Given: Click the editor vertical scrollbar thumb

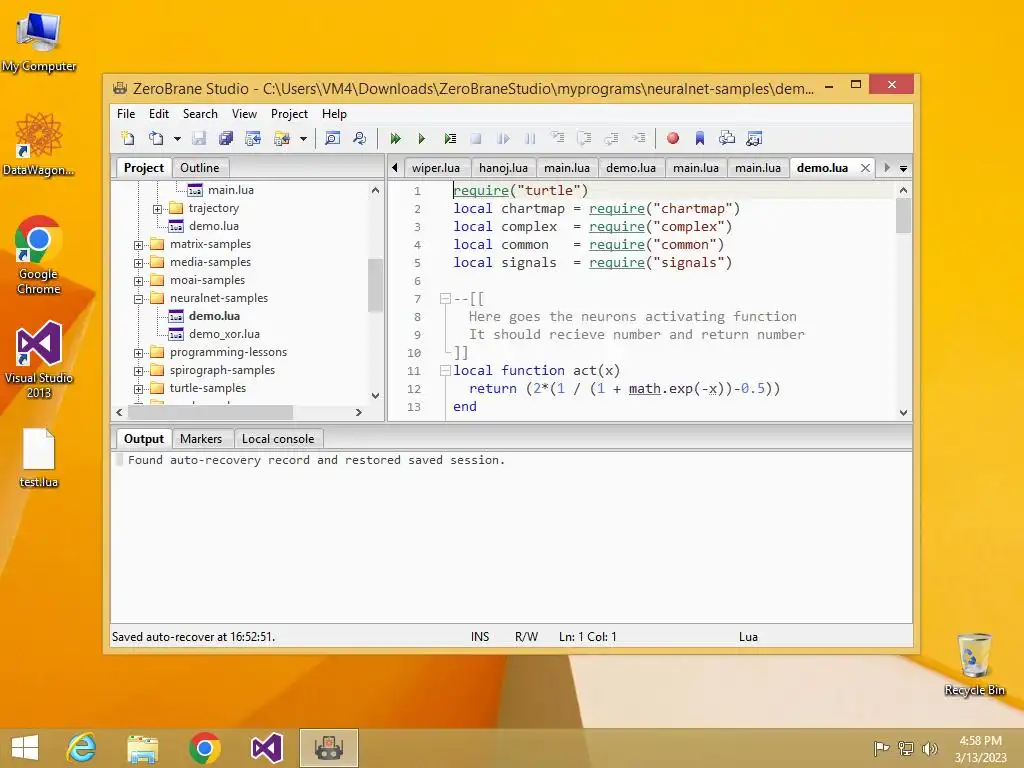Looking at the screenshot, I should pyautogui.click(x=903, y=216).
